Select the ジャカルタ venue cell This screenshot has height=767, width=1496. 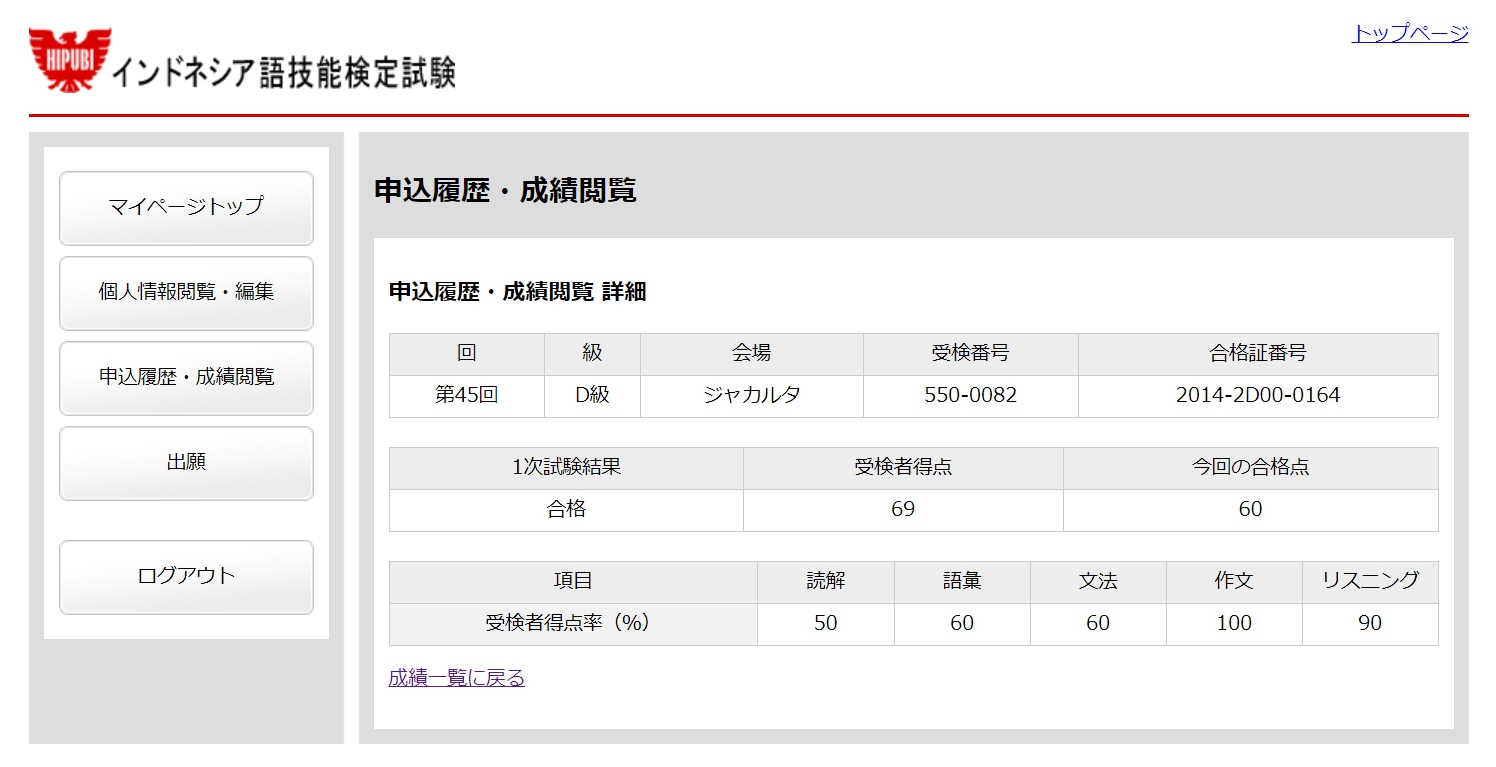click(x=751, y=395)
